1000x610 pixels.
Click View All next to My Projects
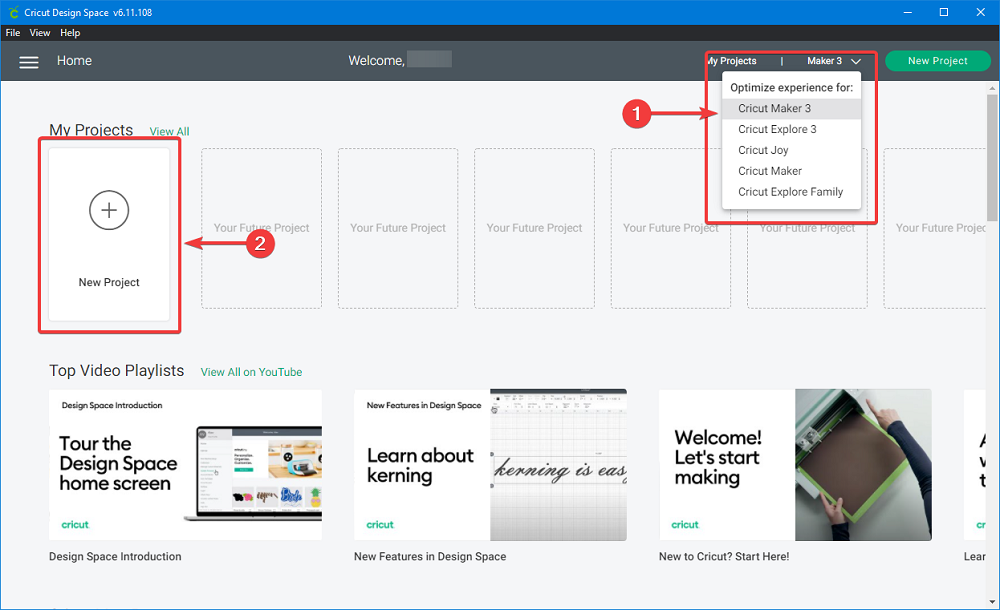pyautogui.click(x=169, y=131)
